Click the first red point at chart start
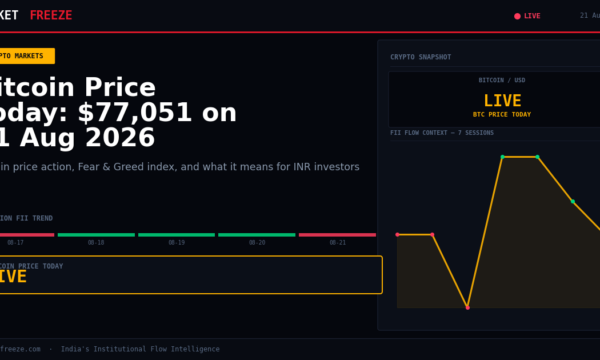This screenshot has height=360, width=600. point(397,235)
